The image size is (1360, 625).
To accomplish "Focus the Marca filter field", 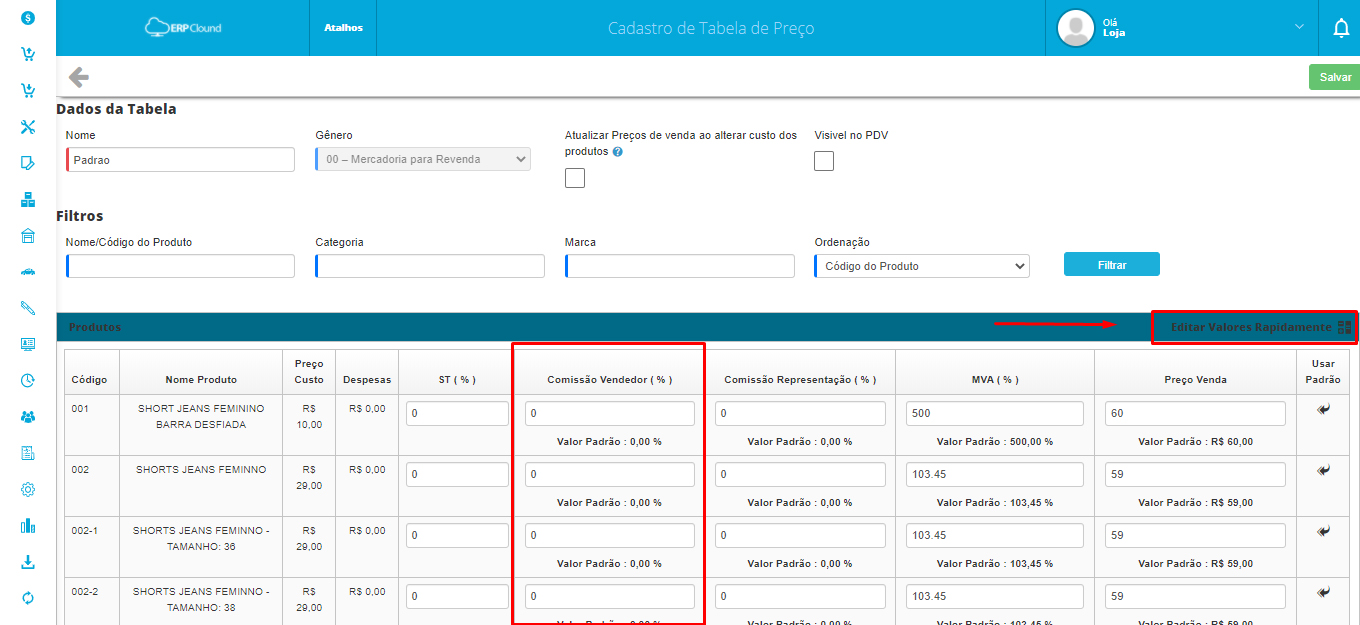I will click(x=680, y=266).
